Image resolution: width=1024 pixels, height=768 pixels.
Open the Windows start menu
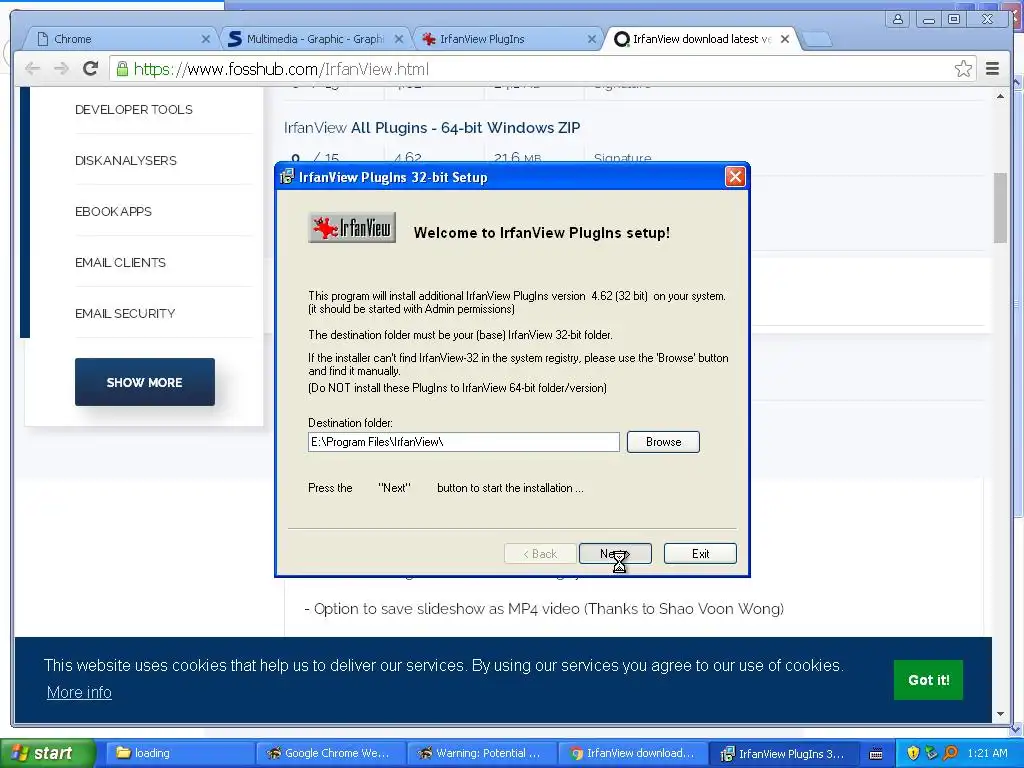pyautogui.click(x=48, y=753)
